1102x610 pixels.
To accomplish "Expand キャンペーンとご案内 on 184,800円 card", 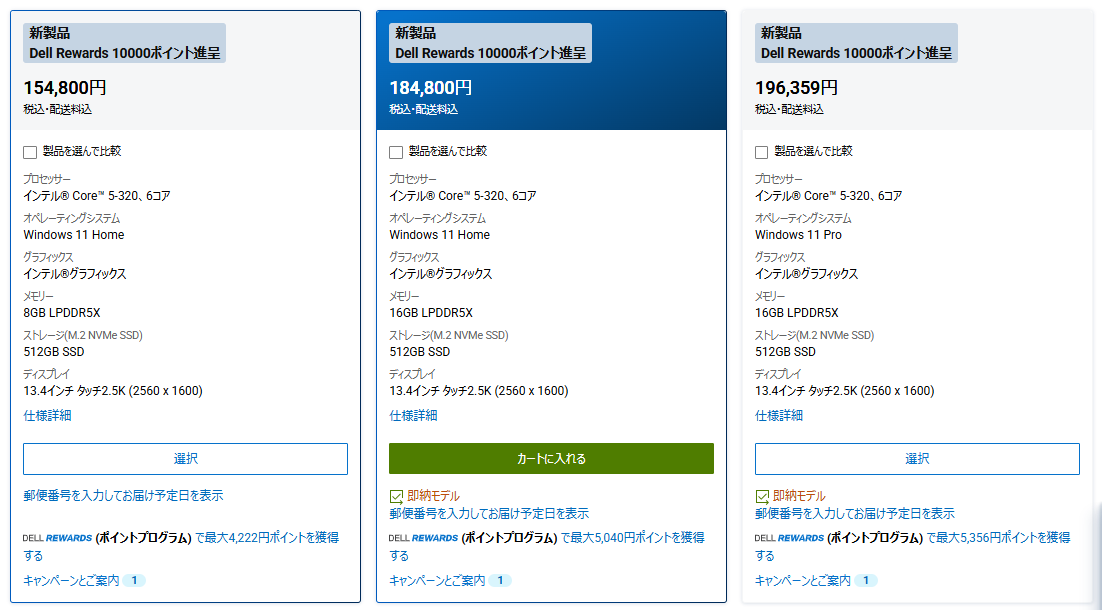I will click(437, 580).
